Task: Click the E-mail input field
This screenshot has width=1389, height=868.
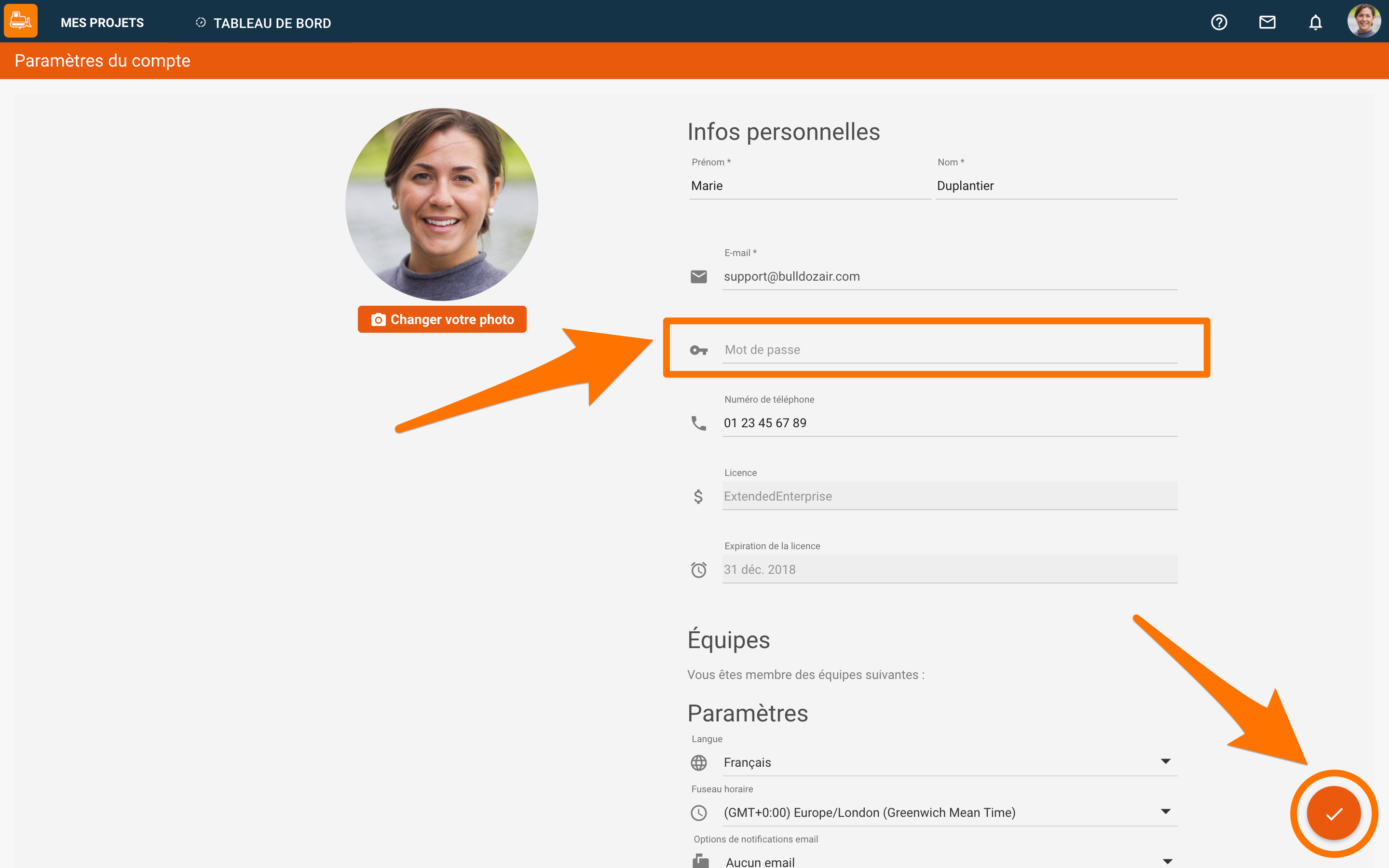Action: click(x=949, y=276)
